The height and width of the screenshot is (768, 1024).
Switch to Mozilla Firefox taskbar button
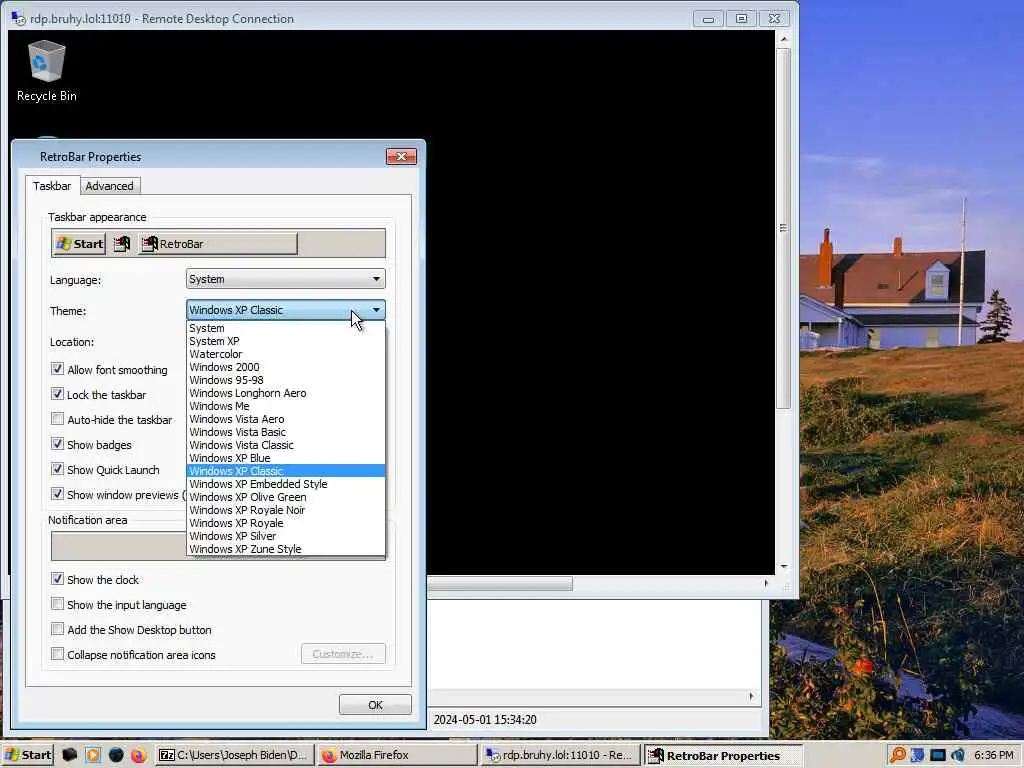398,755
